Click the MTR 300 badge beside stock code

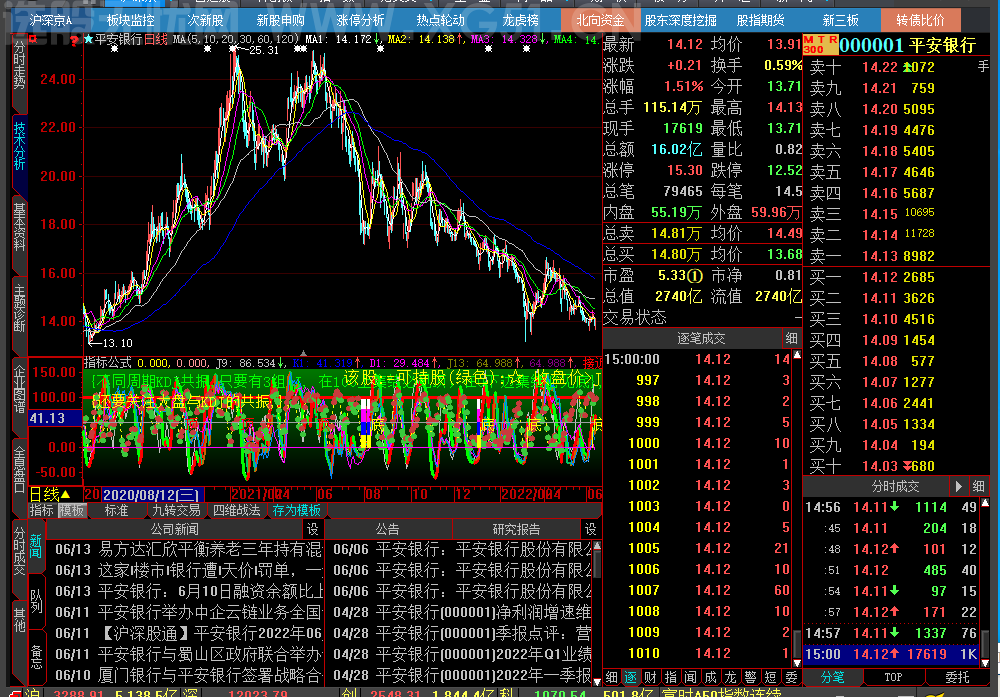(x=820, y=45)
